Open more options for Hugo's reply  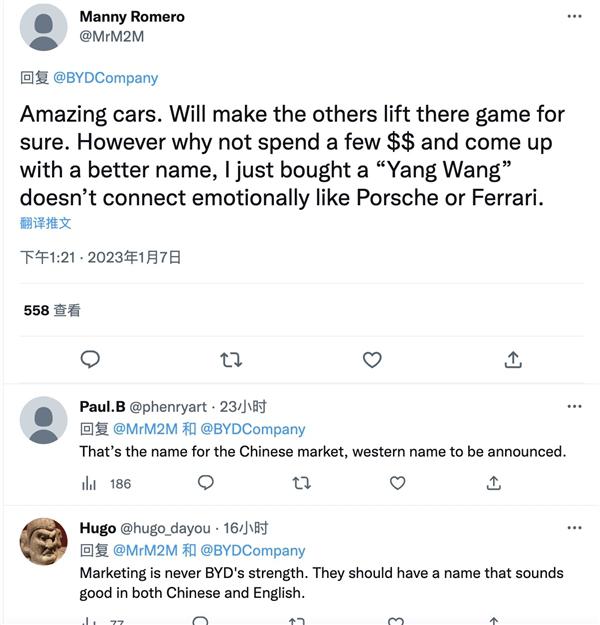[x=574, y=528]
